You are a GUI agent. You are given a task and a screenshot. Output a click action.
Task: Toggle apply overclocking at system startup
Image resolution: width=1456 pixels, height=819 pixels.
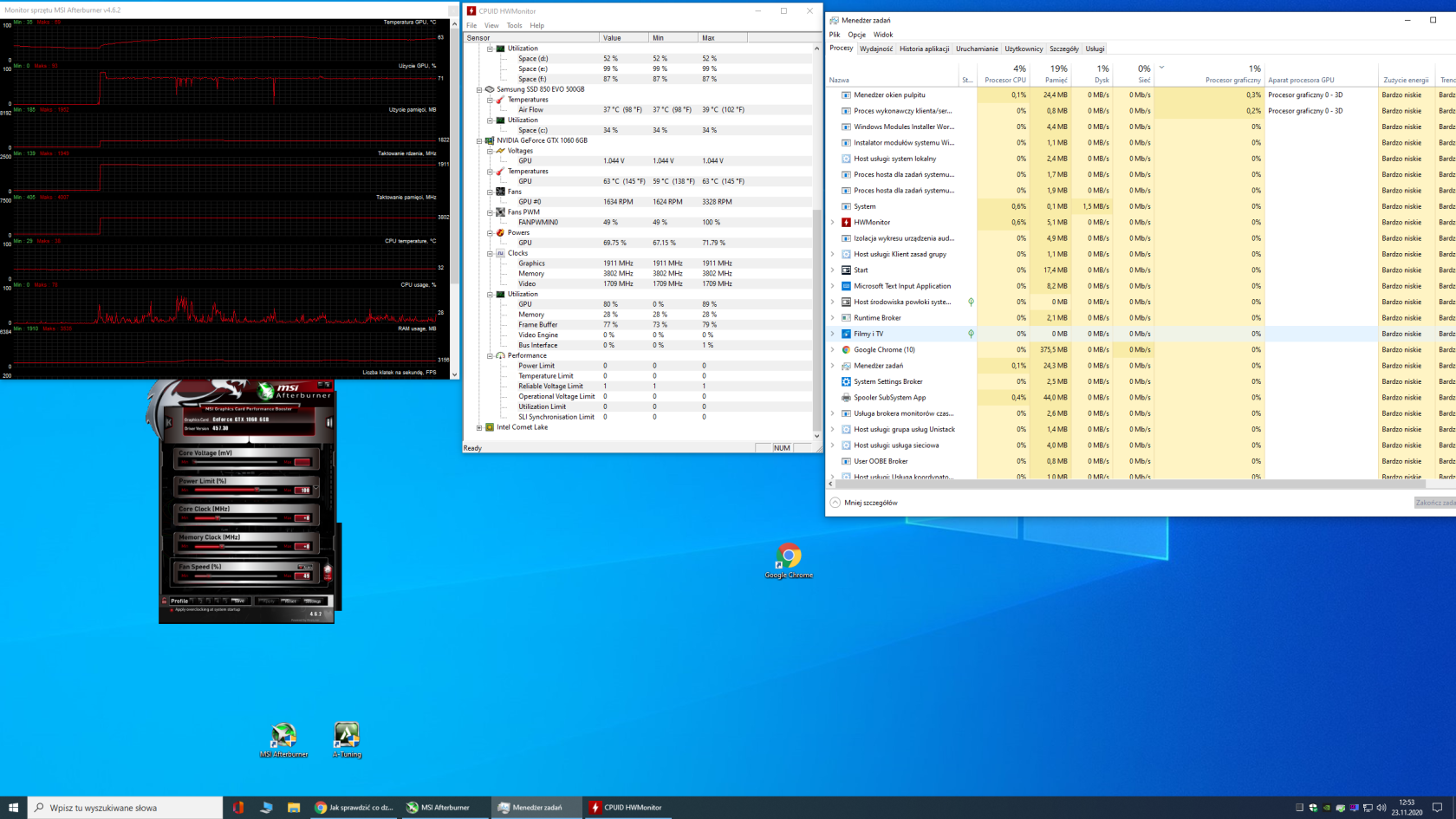pos(172,609)
